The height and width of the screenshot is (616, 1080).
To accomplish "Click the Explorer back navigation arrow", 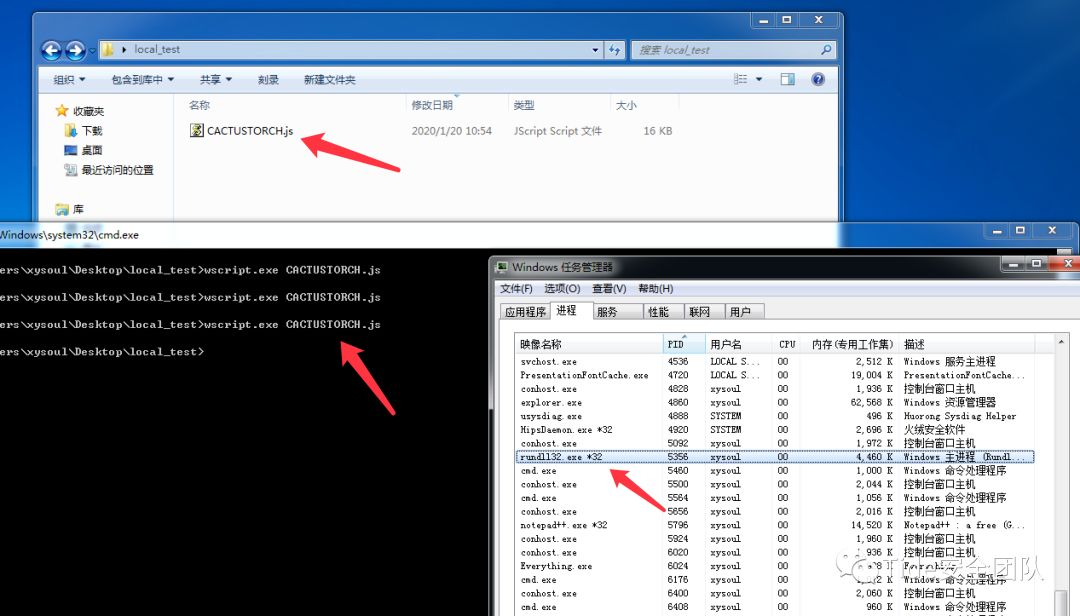I will pyautogui.click(x=52, y=50).
